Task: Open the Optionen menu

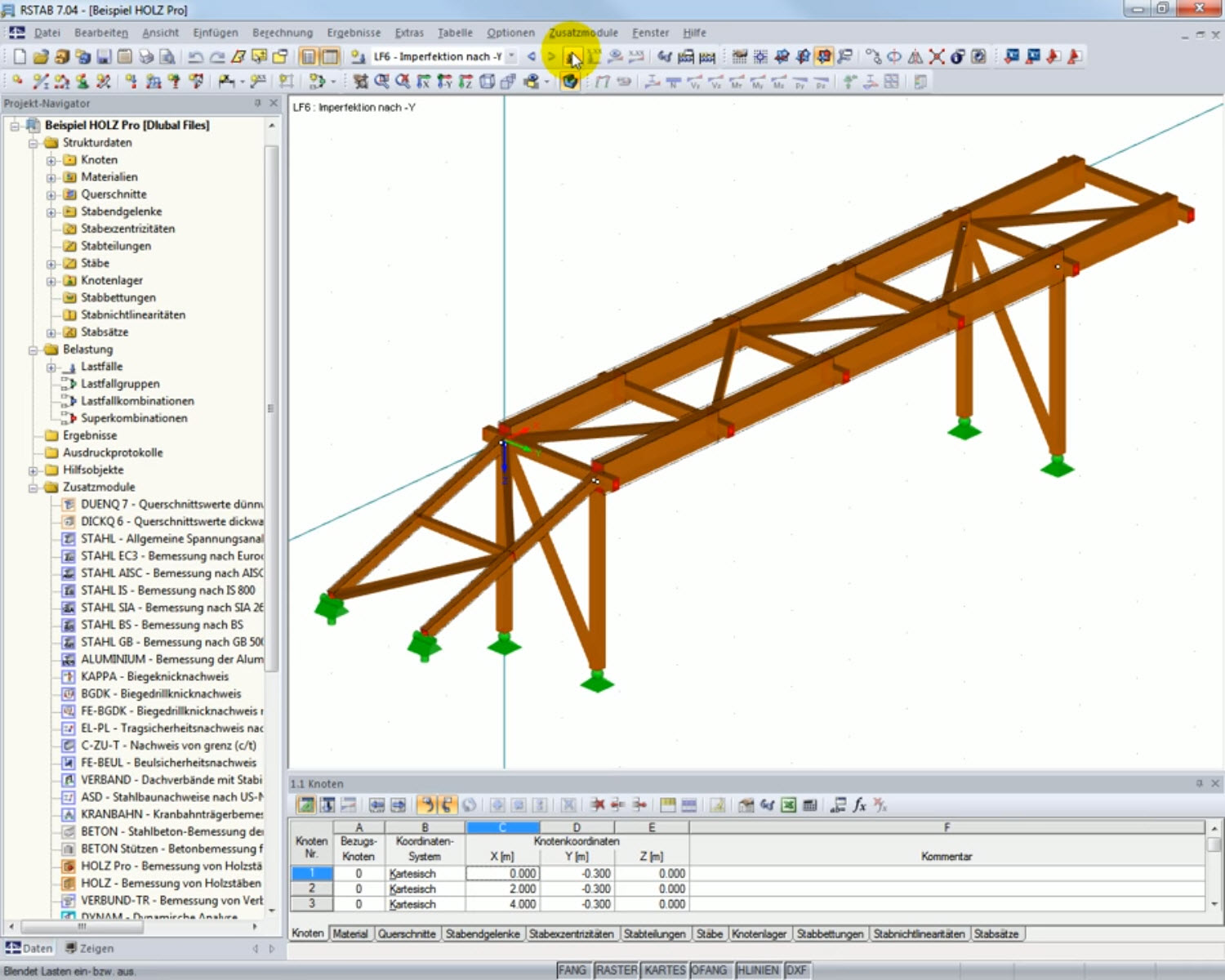Action: point(511,33)
